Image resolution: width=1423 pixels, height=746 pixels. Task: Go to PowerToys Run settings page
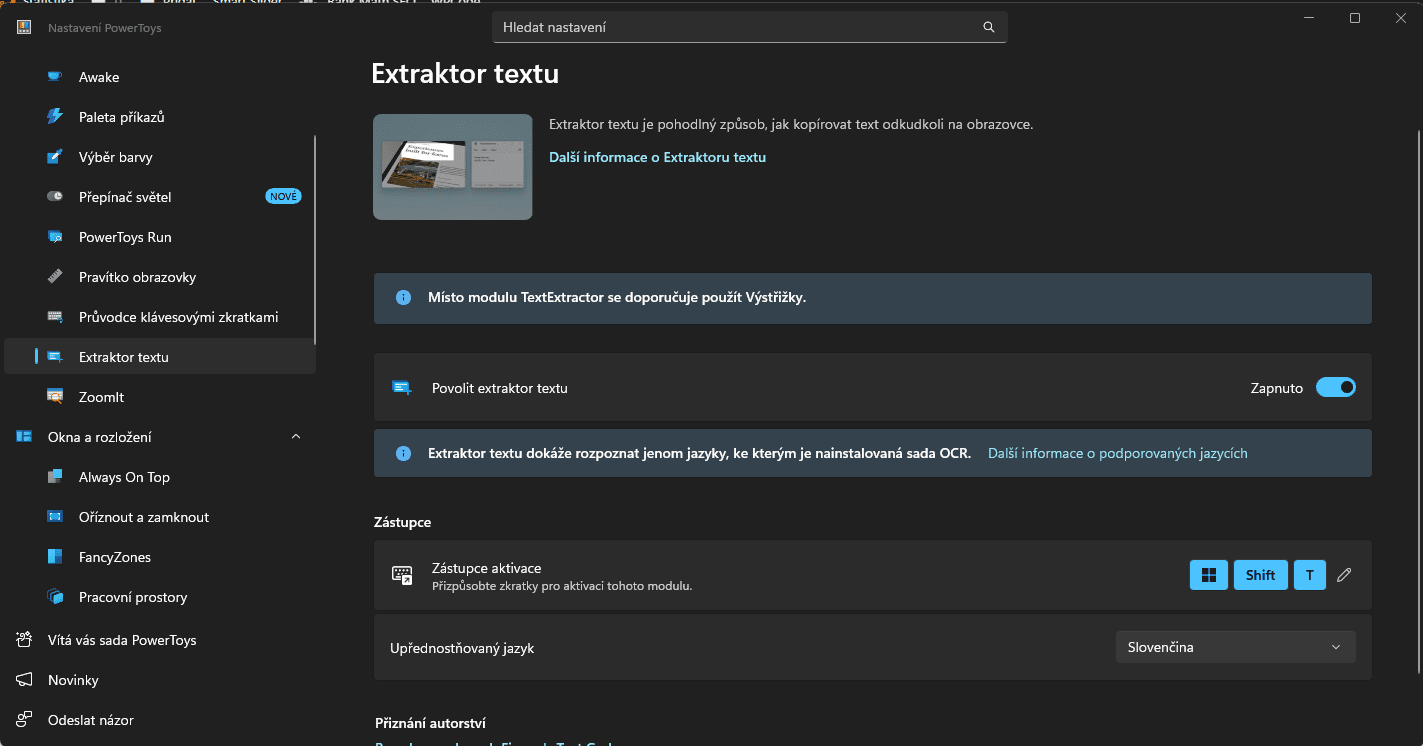tap(125, 237)
